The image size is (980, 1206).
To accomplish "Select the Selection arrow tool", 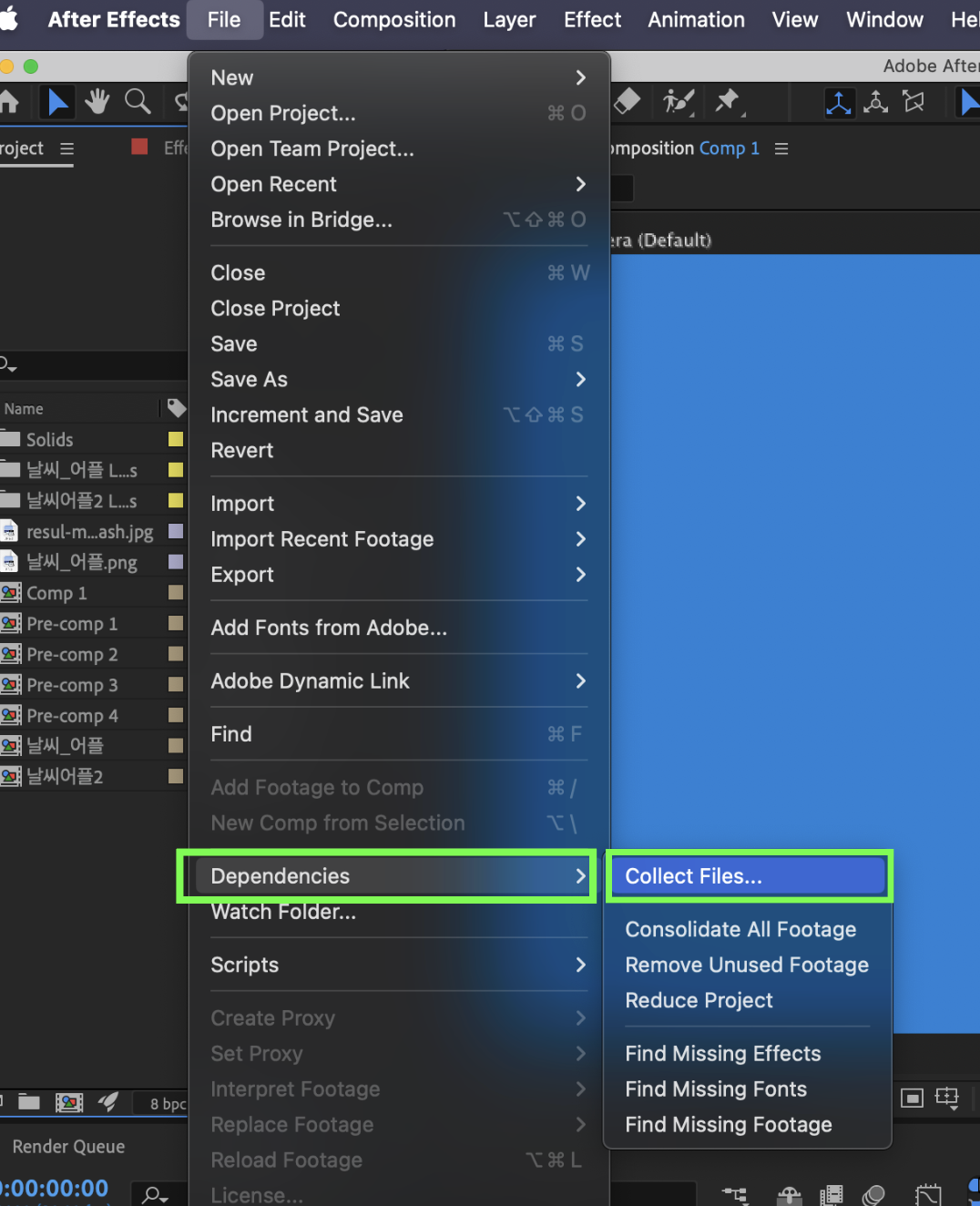I will click(x=57, y=102).
